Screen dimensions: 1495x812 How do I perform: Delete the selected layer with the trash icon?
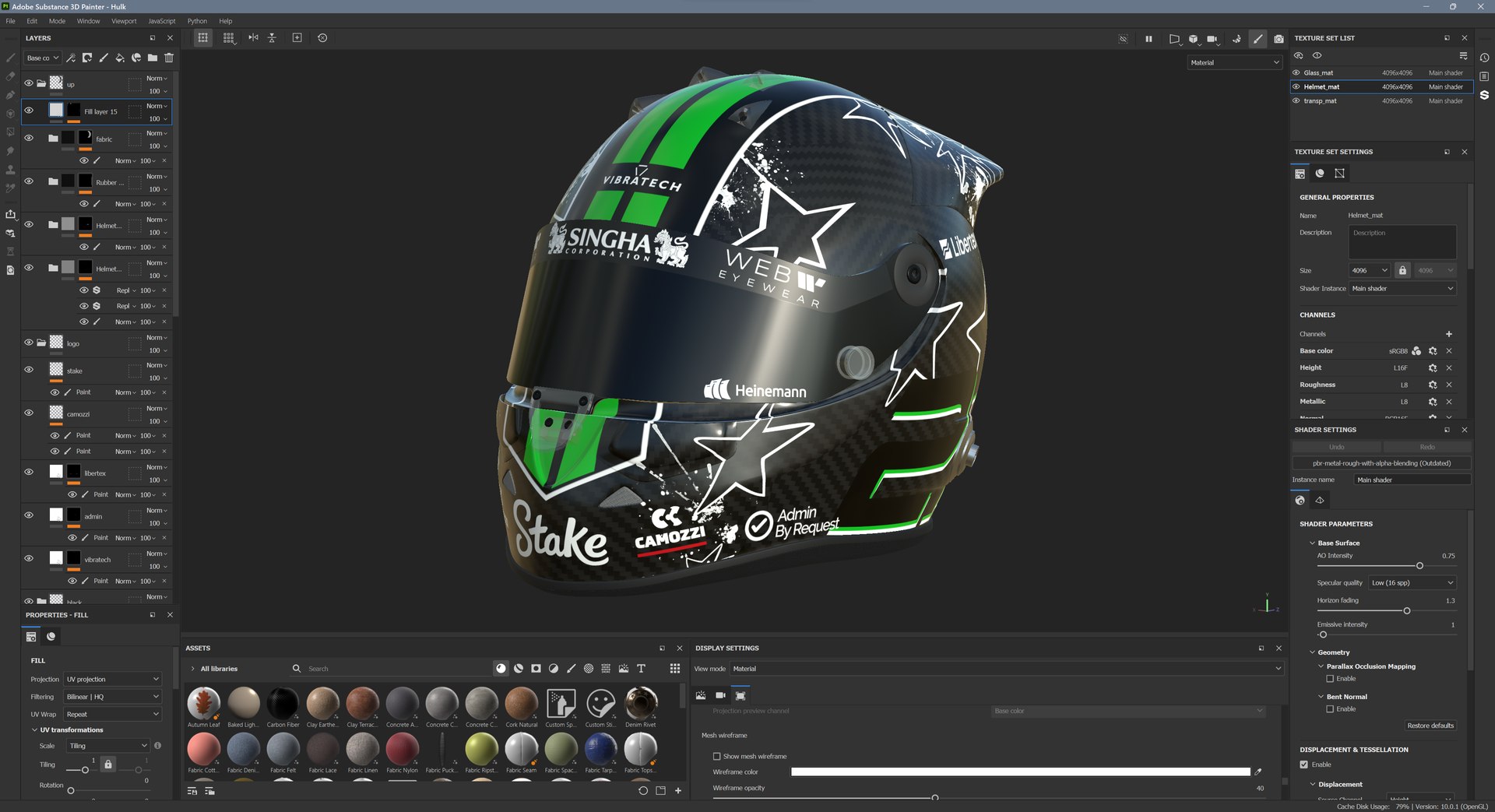coord(169,58)
